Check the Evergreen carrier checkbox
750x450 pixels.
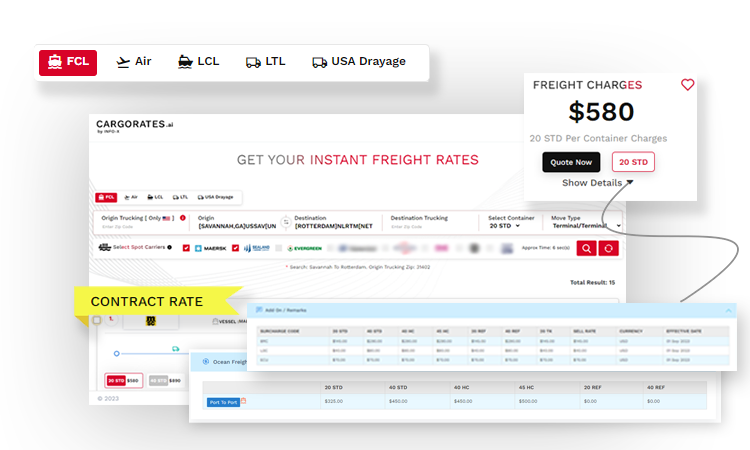coord(278,248)
